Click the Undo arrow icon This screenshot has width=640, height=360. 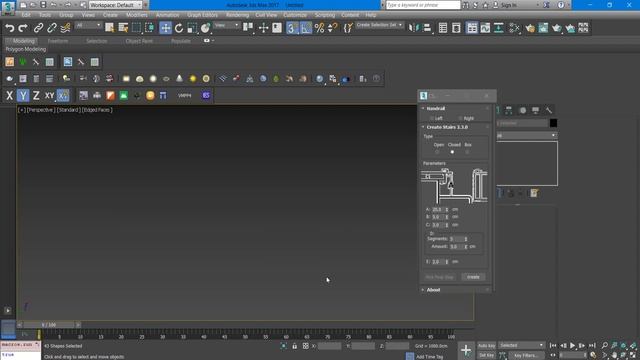click(9, 28)
